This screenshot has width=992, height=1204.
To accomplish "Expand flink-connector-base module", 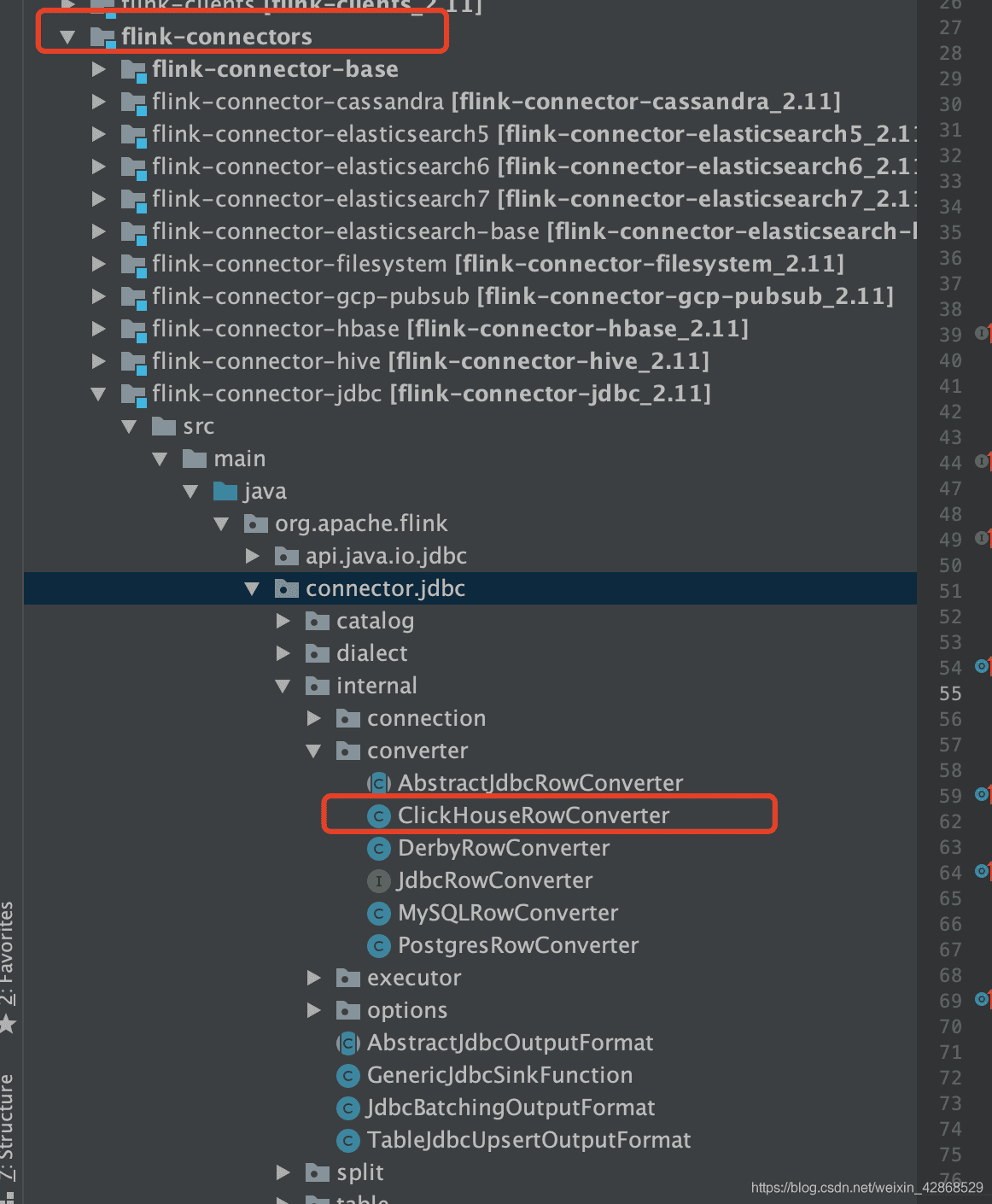I will click(99, 69).
